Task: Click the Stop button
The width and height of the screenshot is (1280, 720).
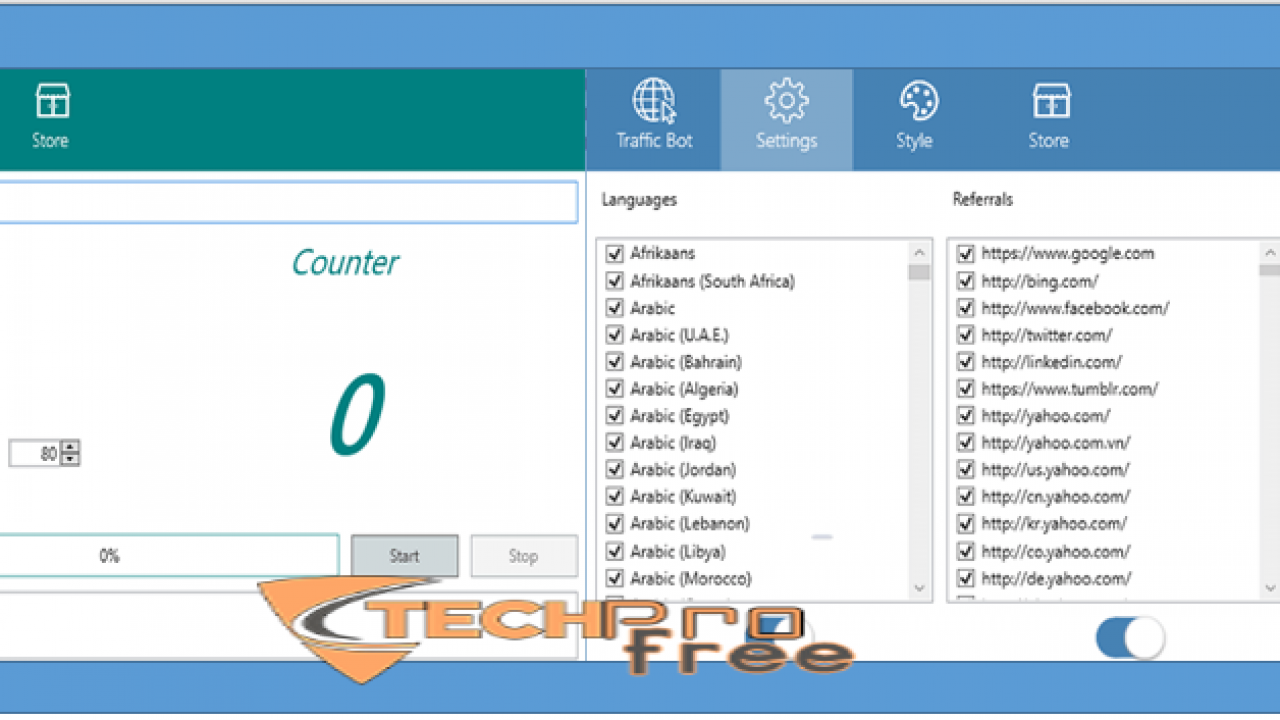Action: 524,556
